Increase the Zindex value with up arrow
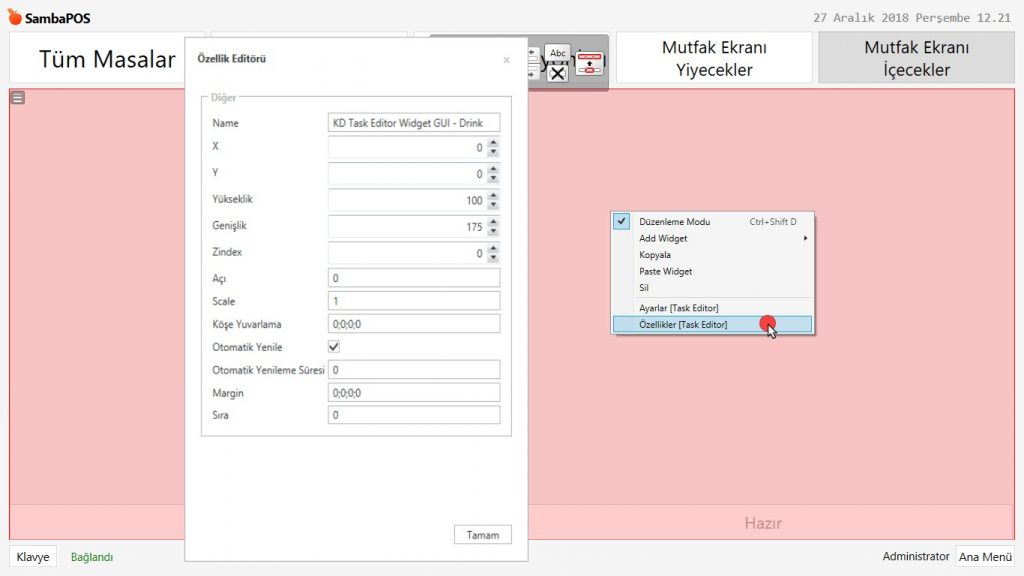The height and width of the screenshot is (576, 1024). [493, 249]
